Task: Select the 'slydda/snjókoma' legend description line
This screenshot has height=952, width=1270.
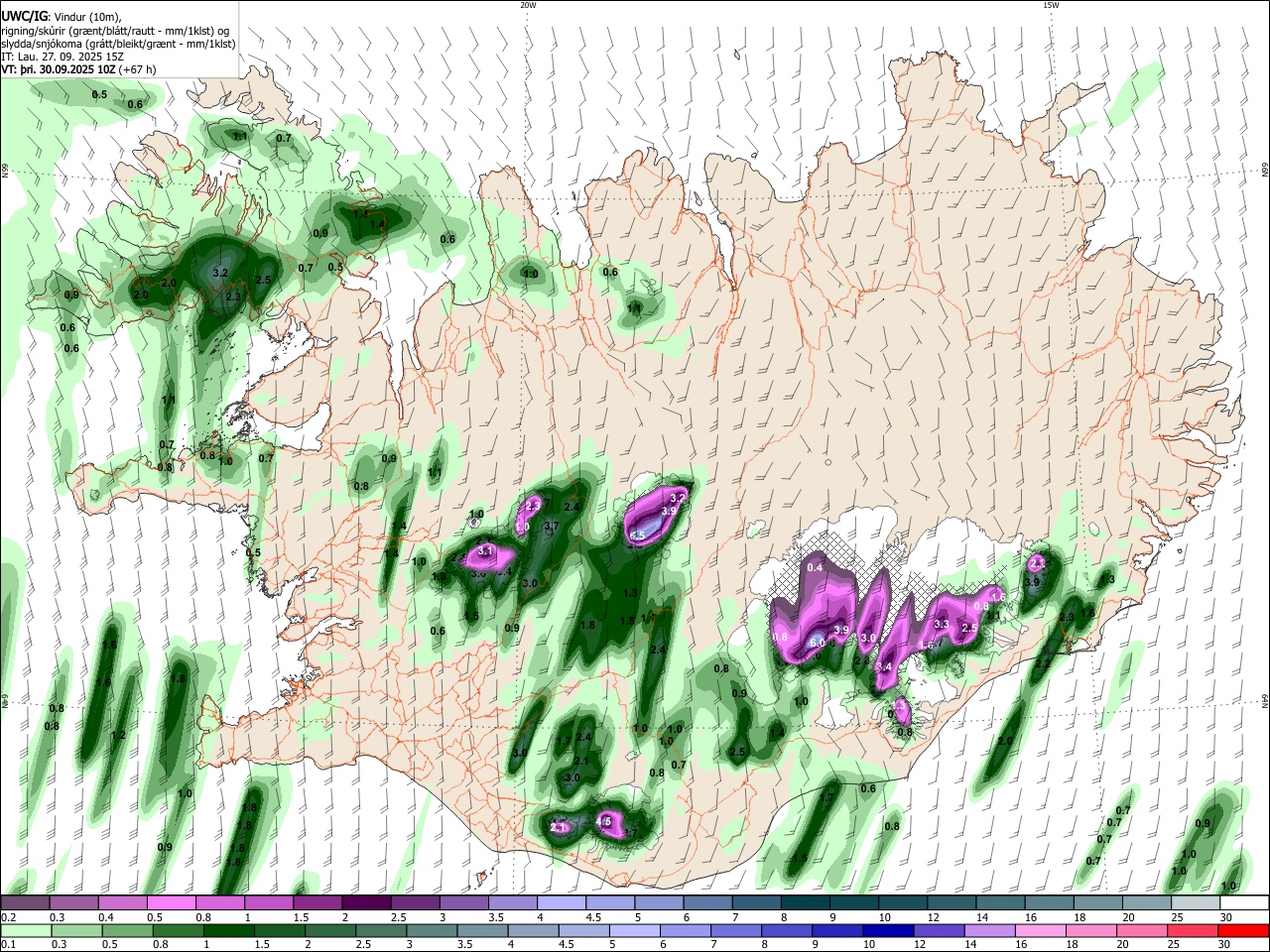Action: [118, 44]
